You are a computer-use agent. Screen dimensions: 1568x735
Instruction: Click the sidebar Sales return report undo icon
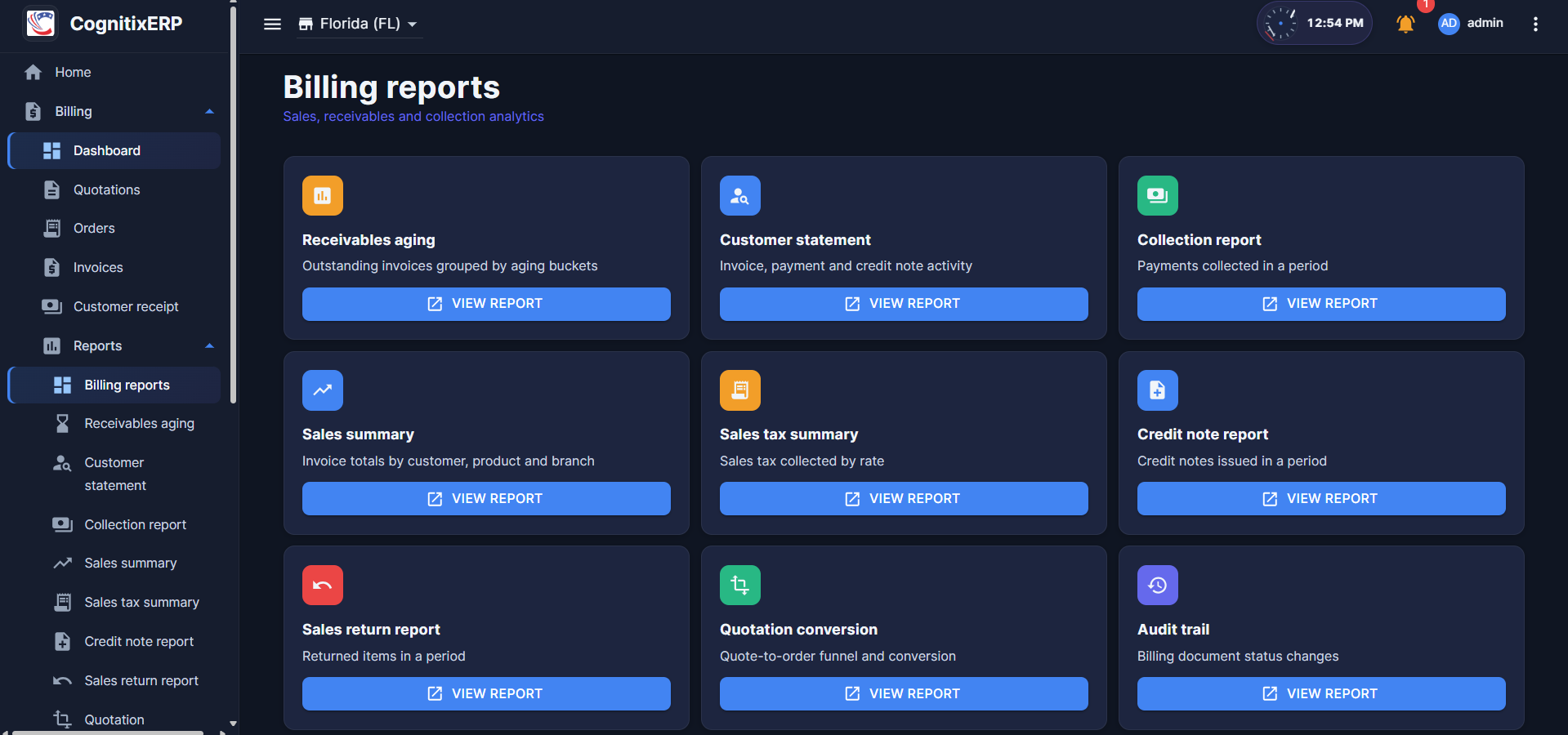pyautogui.click(x=62, y=680)
